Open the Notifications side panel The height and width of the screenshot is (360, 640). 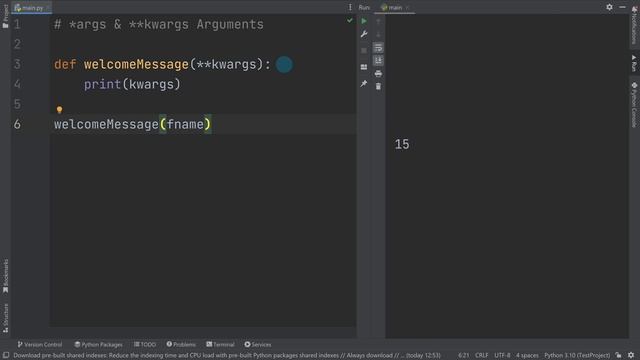[x=634, y=25]
